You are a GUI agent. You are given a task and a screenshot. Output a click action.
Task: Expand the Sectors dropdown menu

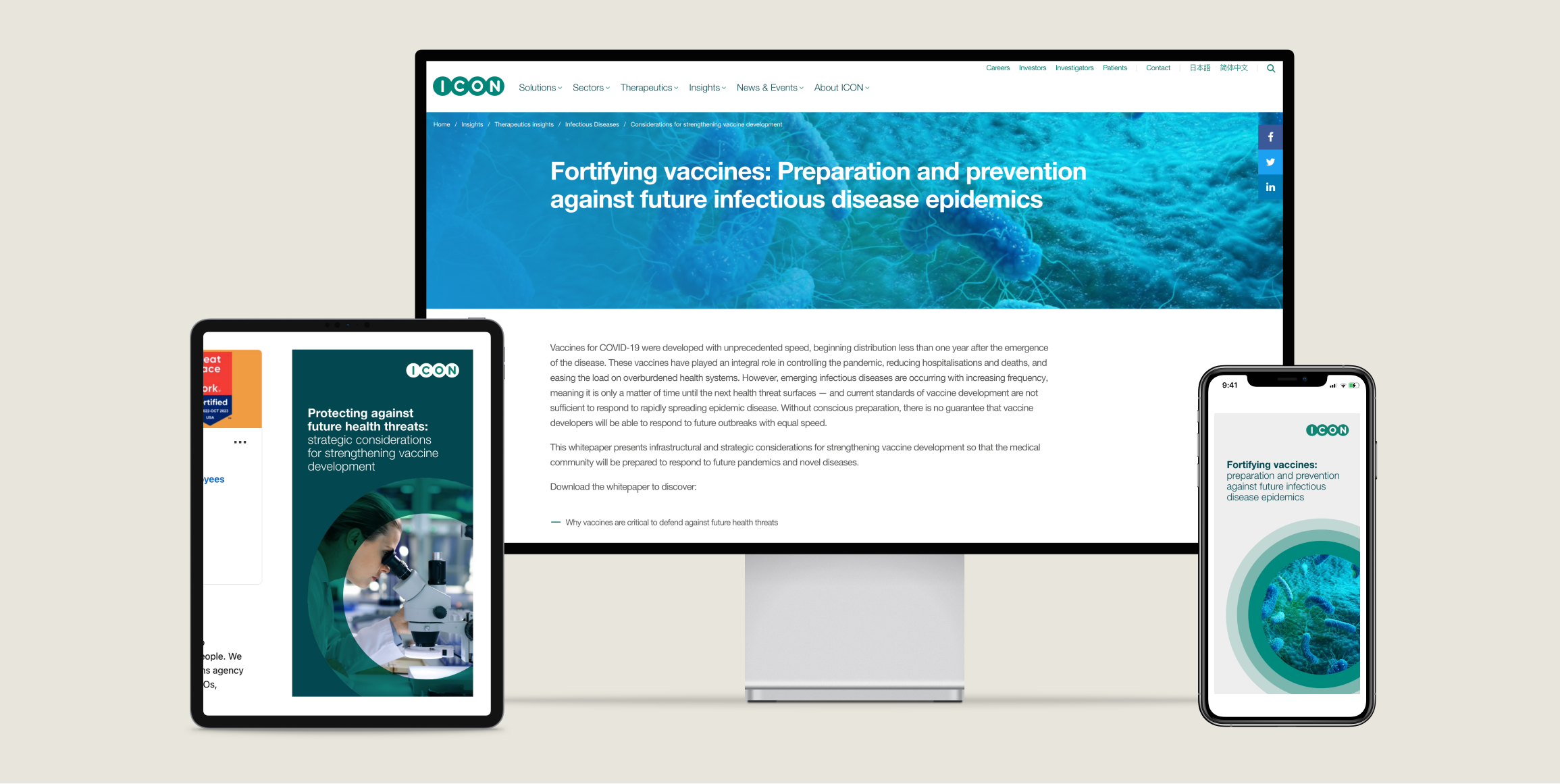591,88
